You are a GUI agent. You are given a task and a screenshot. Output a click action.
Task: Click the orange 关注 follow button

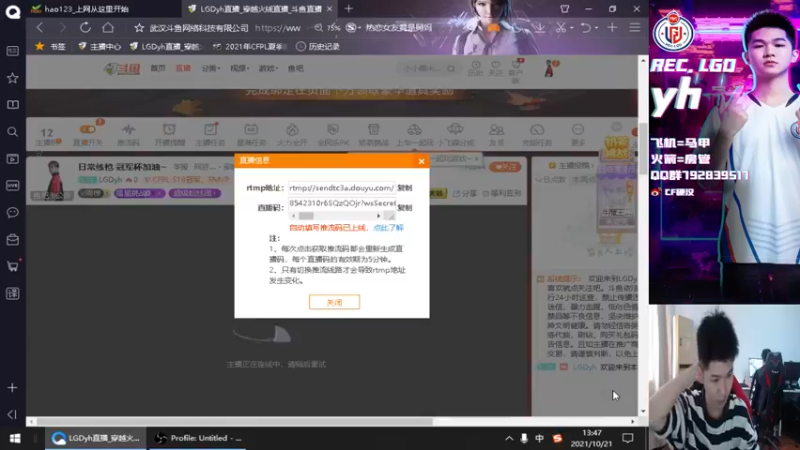point(505,167)
